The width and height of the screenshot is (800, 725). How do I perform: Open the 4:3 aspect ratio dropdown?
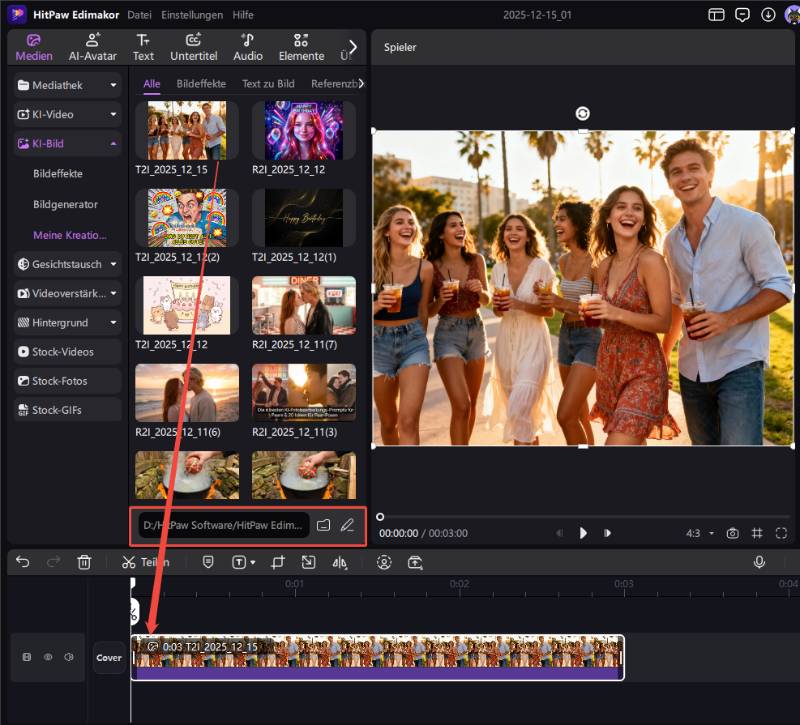[700, 533]
